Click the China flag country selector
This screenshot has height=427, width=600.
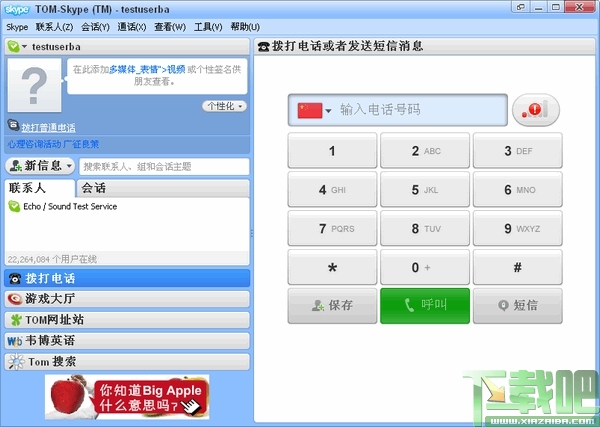(x=310, y=111)
